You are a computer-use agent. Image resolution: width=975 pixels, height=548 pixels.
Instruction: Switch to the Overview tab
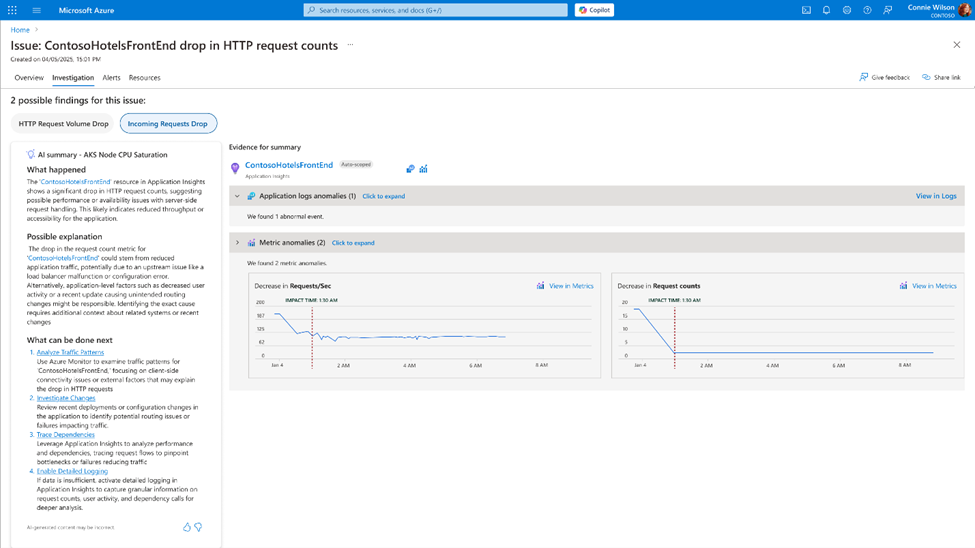(x=29, y=78)
